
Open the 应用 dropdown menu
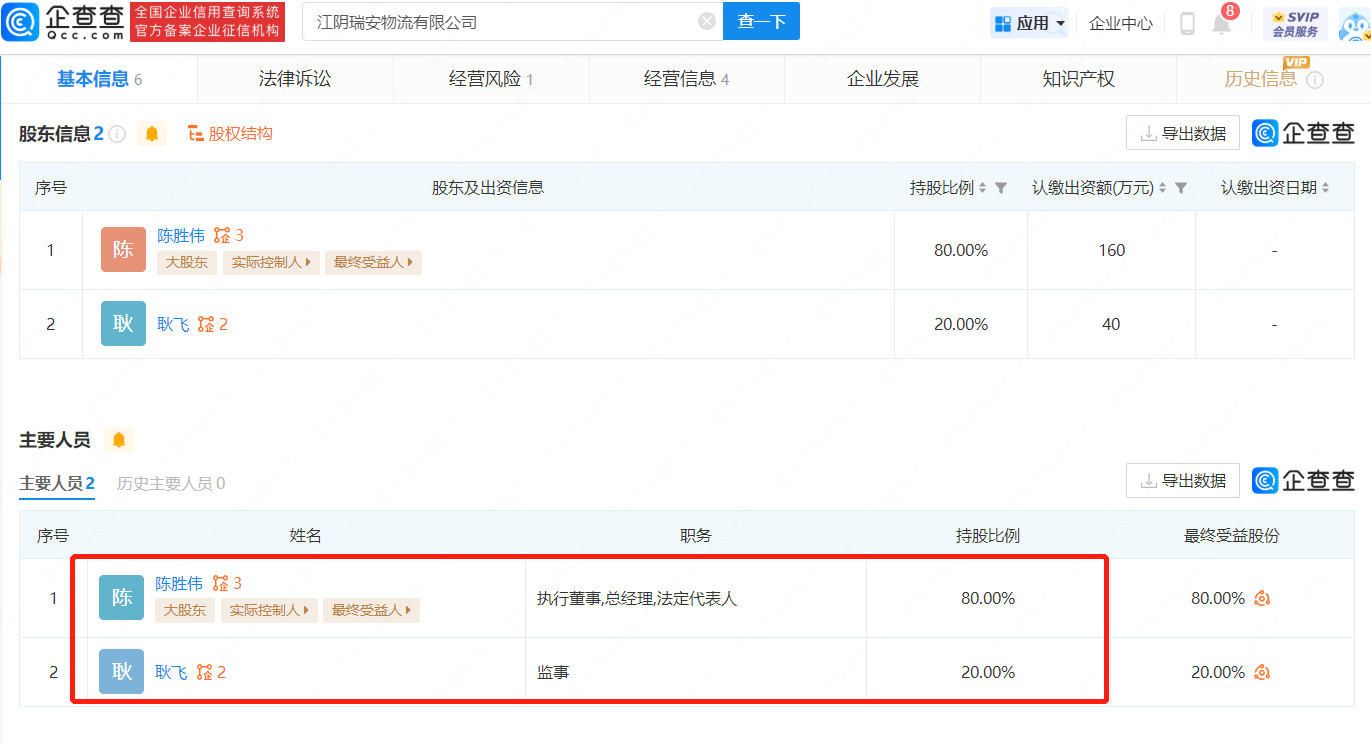point(1029,23)
